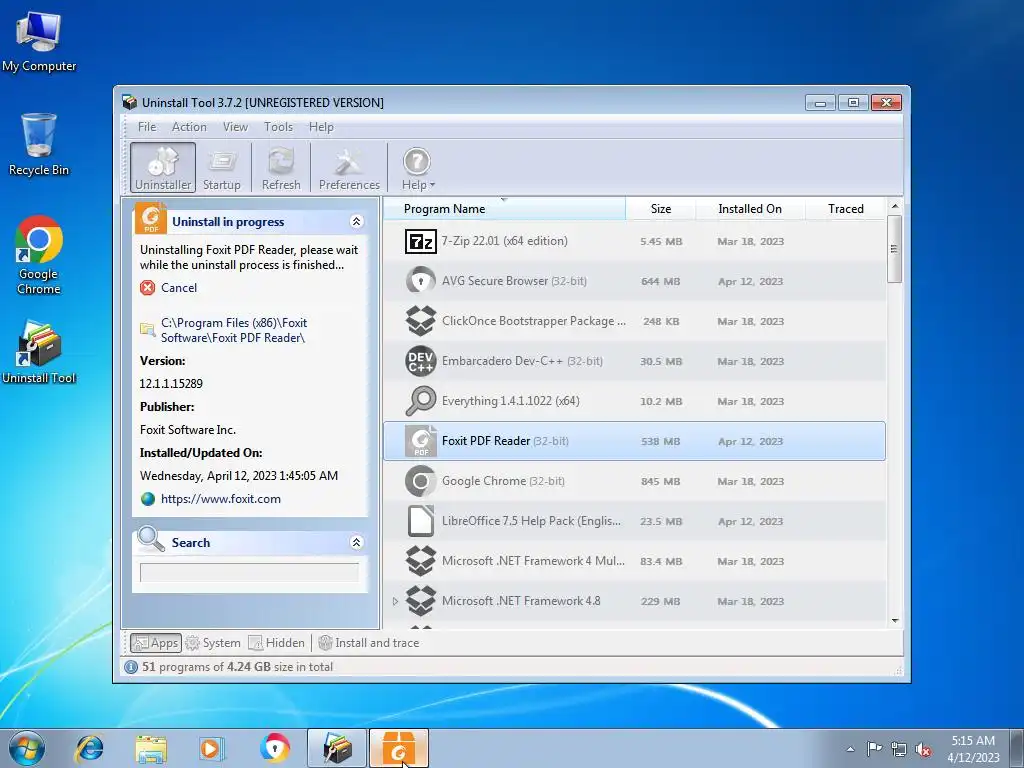Viewport: 1024px width, 768px height.
Task: Click the info icon in status bar
Action: point(131,667)
